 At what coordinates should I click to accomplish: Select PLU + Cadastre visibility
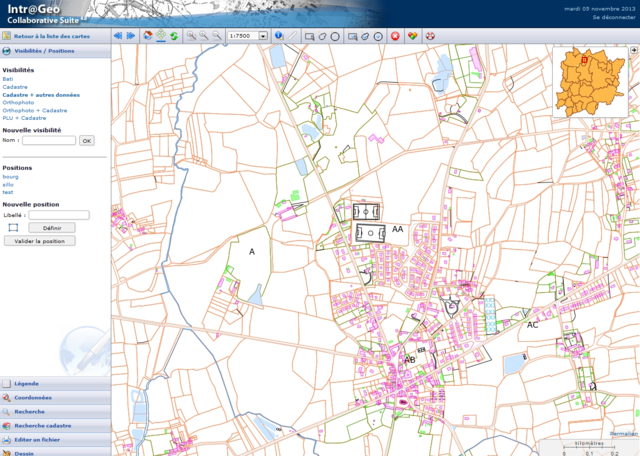(24, 118)
